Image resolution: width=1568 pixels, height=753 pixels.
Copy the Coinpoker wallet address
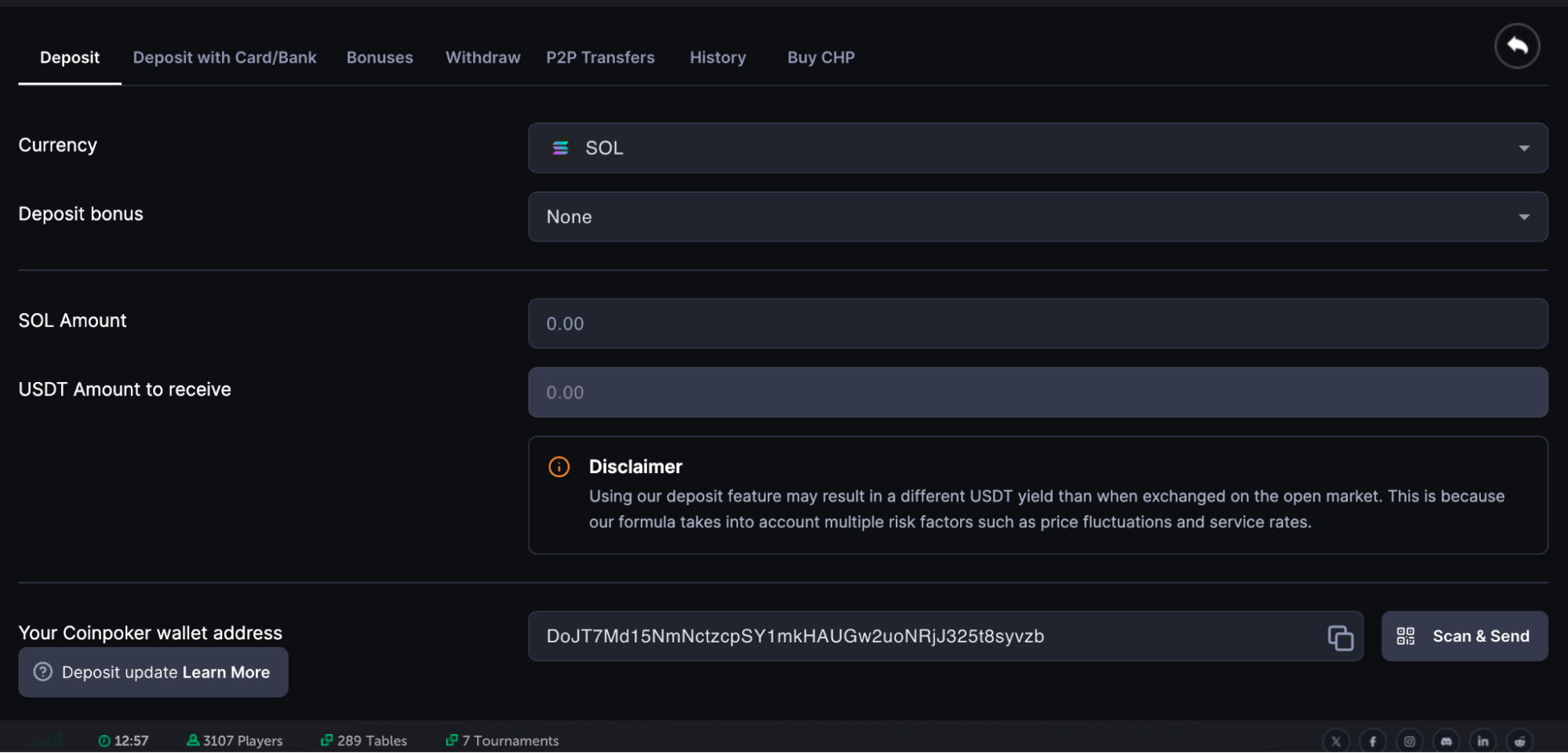click(1340, 637)
